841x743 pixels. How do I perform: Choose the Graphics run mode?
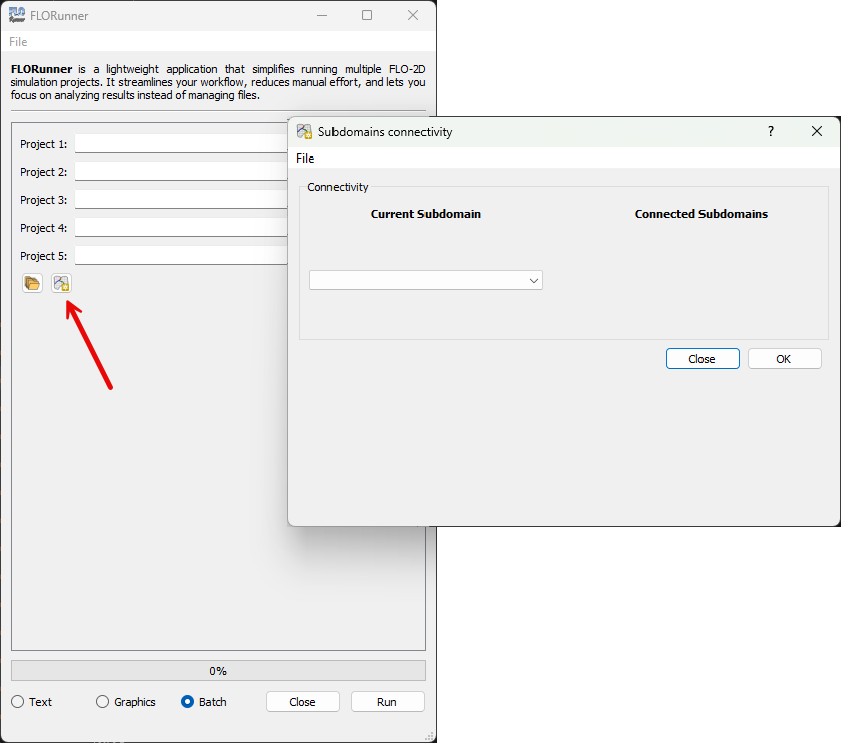click(x=102, y=702)
